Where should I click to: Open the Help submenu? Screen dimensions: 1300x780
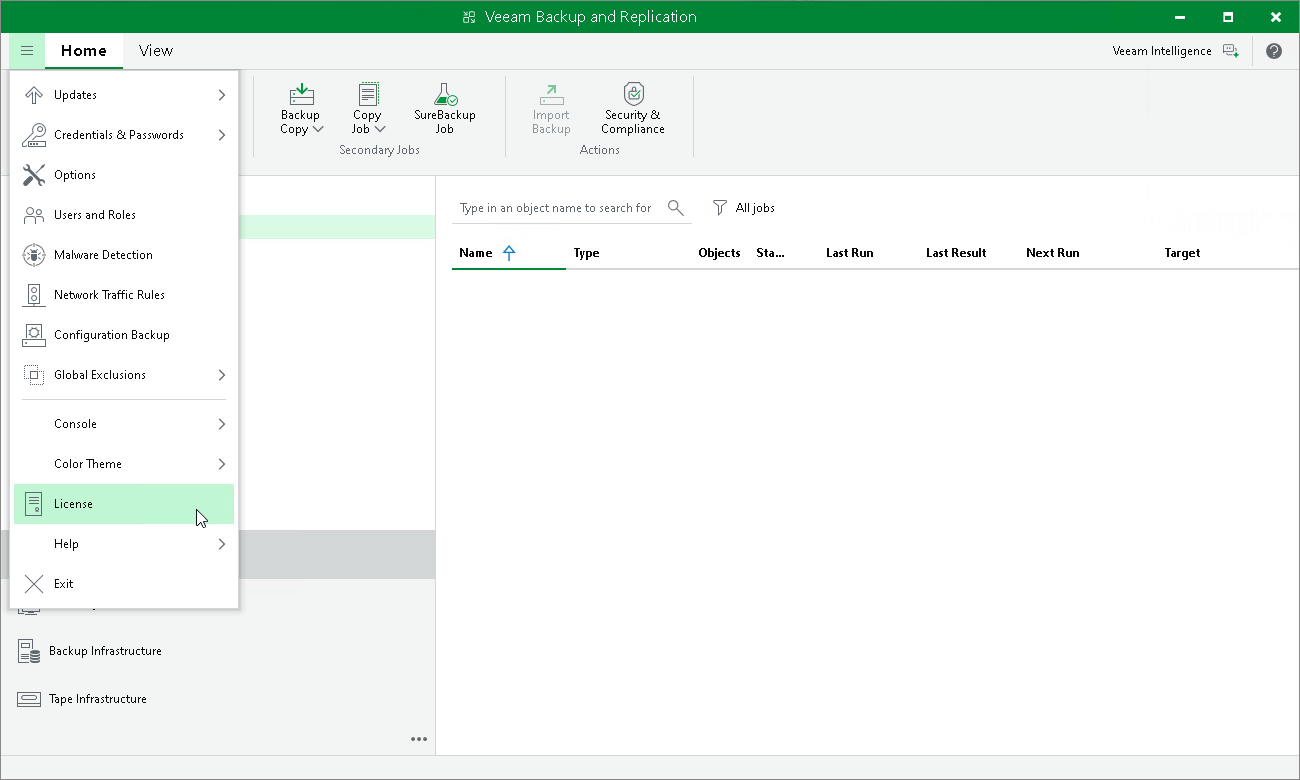[124, 544]
